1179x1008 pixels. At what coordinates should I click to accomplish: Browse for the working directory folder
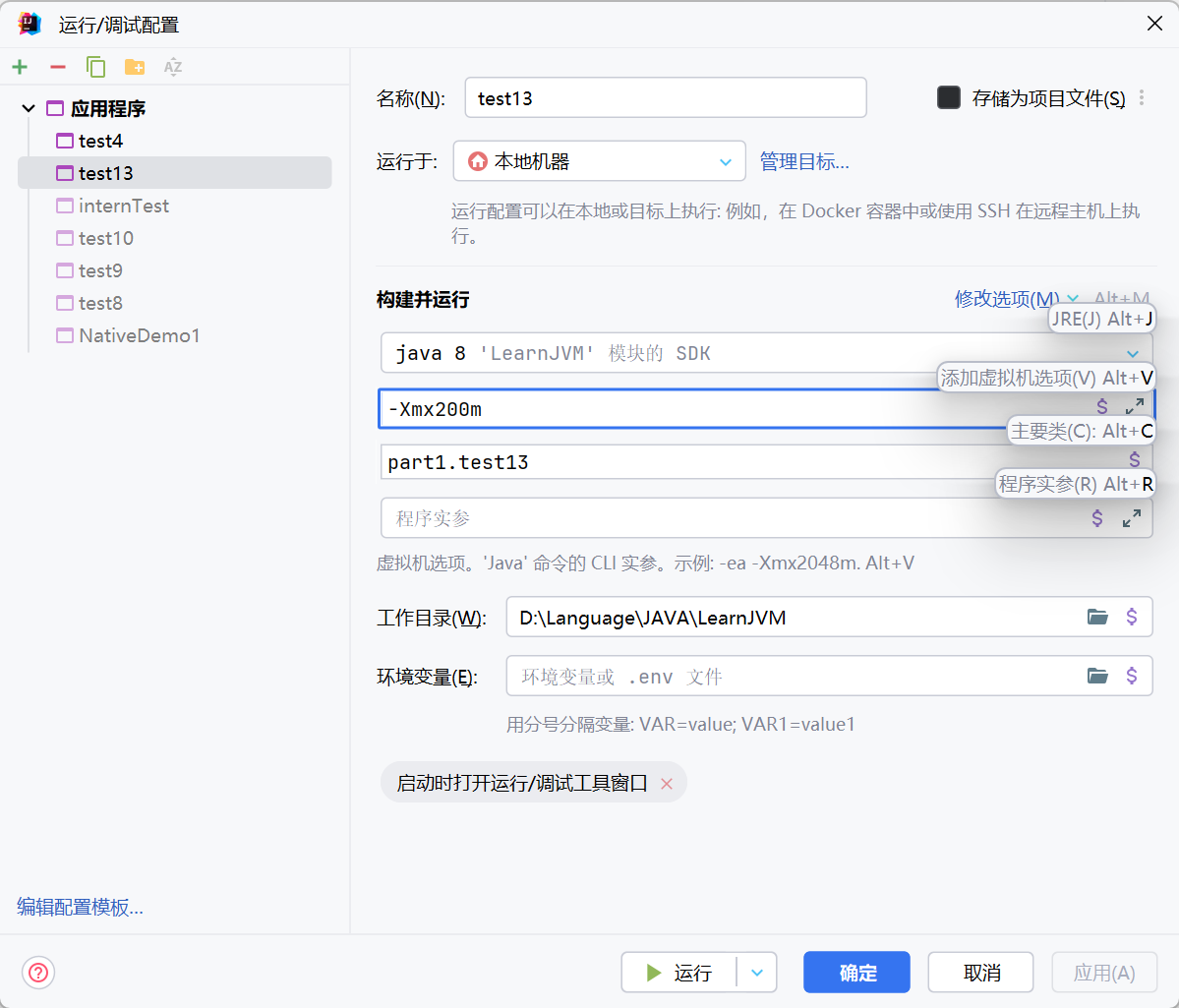(1097, 617)
